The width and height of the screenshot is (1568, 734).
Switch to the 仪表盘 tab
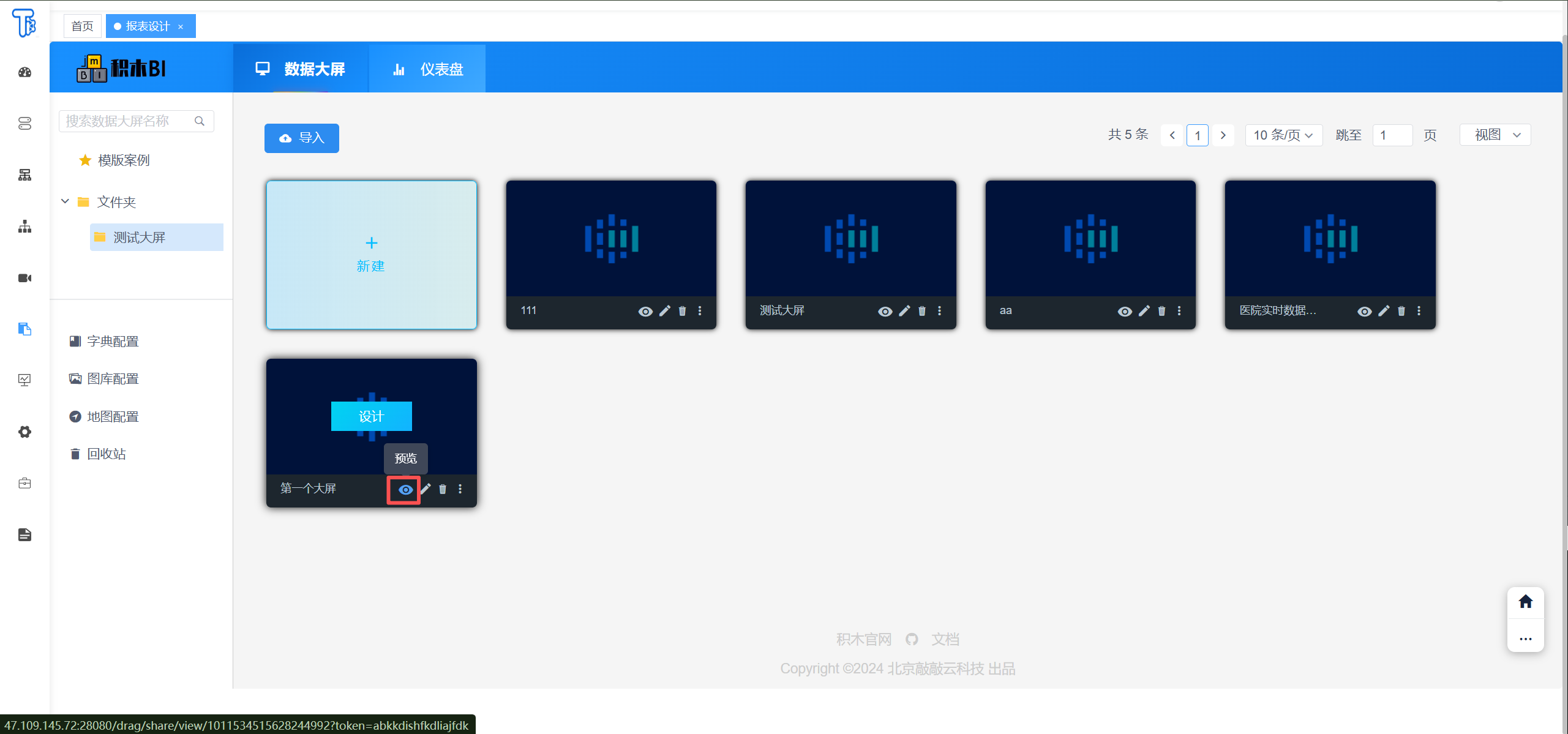(x=427, y=69)
